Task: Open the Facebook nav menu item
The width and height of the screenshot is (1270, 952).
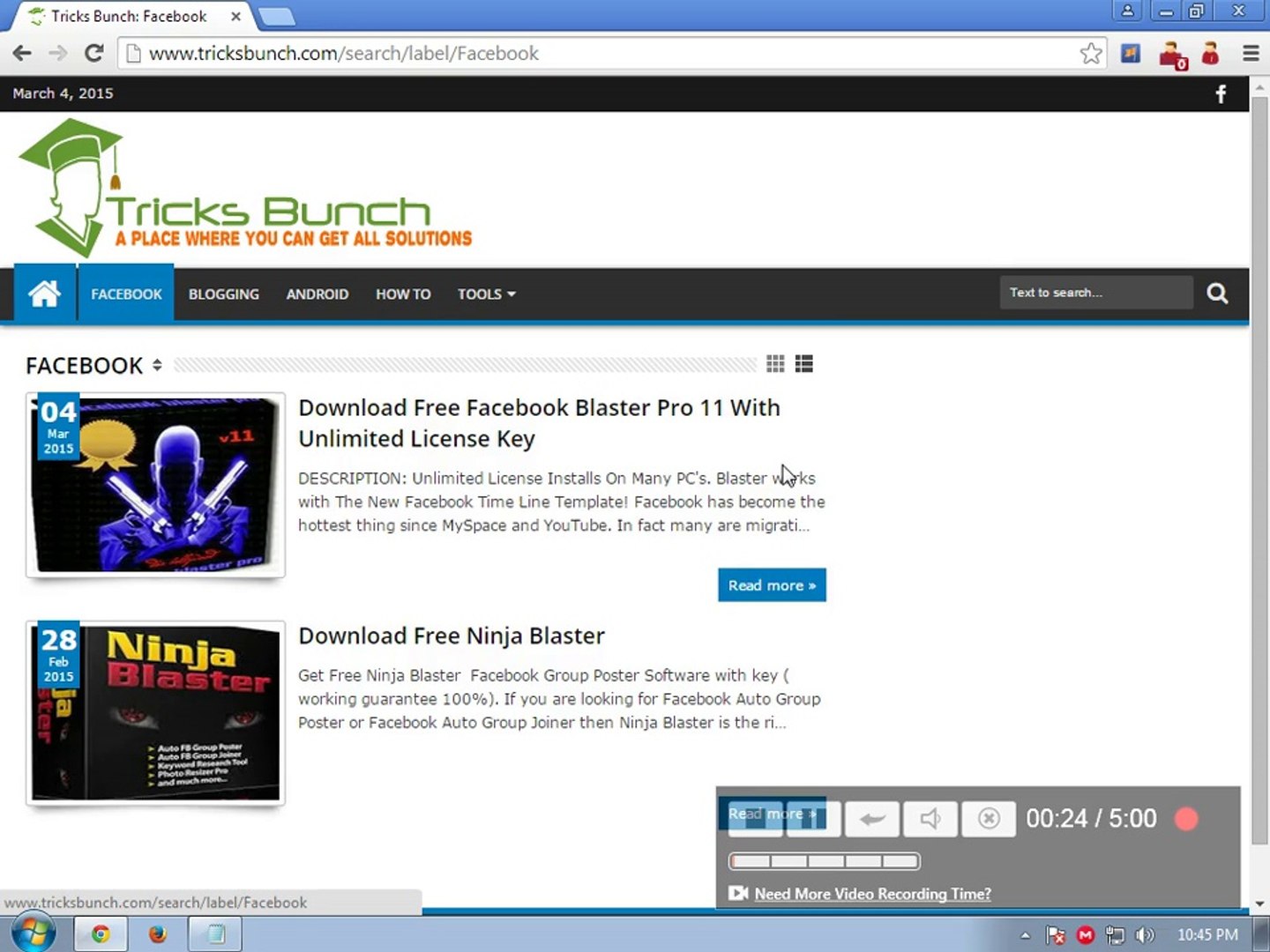Action: pos(126,294)
